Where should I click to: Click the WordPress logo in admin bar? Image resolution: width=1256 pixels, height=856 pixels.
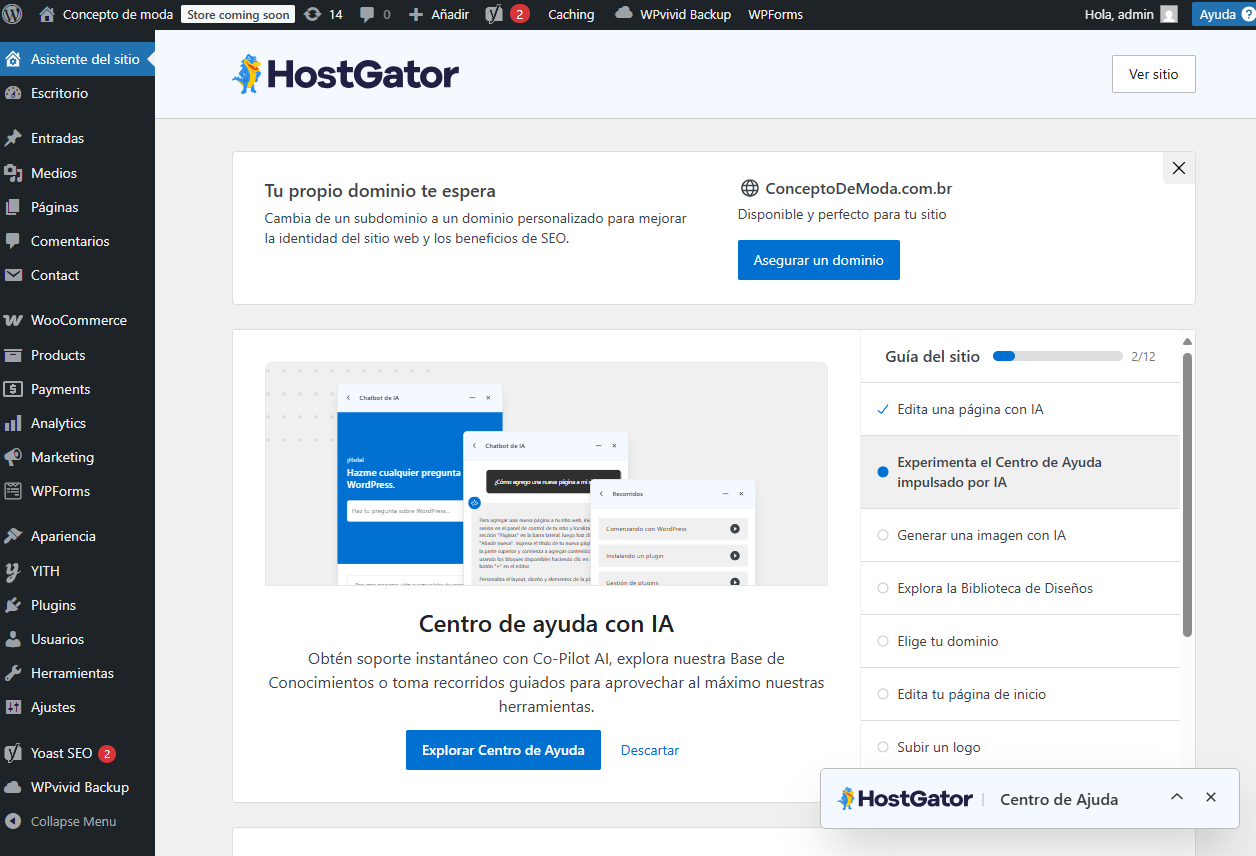click(x=13, y=14)
